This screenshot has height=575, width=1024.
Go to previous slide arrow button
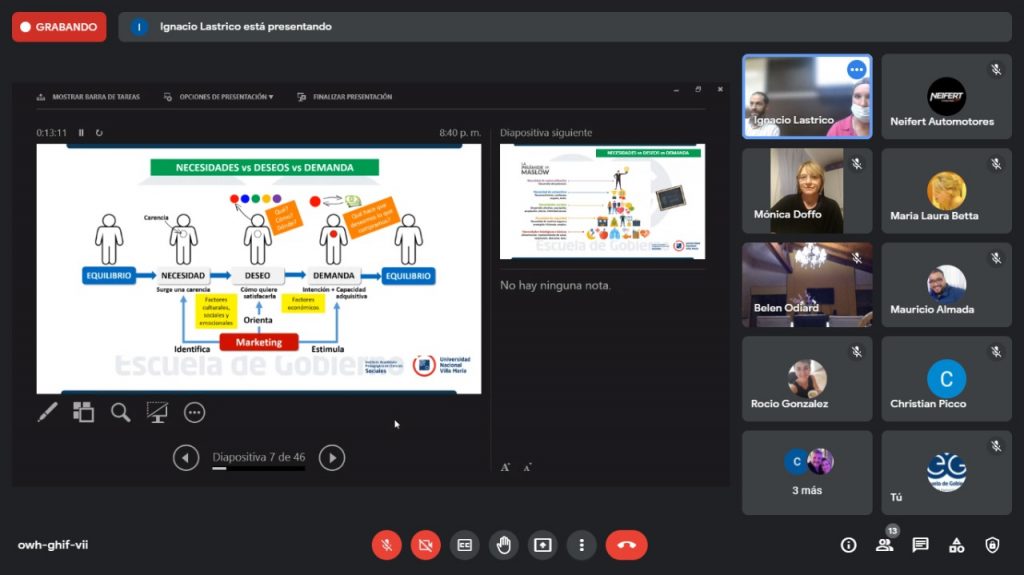[x=186, y=458]
